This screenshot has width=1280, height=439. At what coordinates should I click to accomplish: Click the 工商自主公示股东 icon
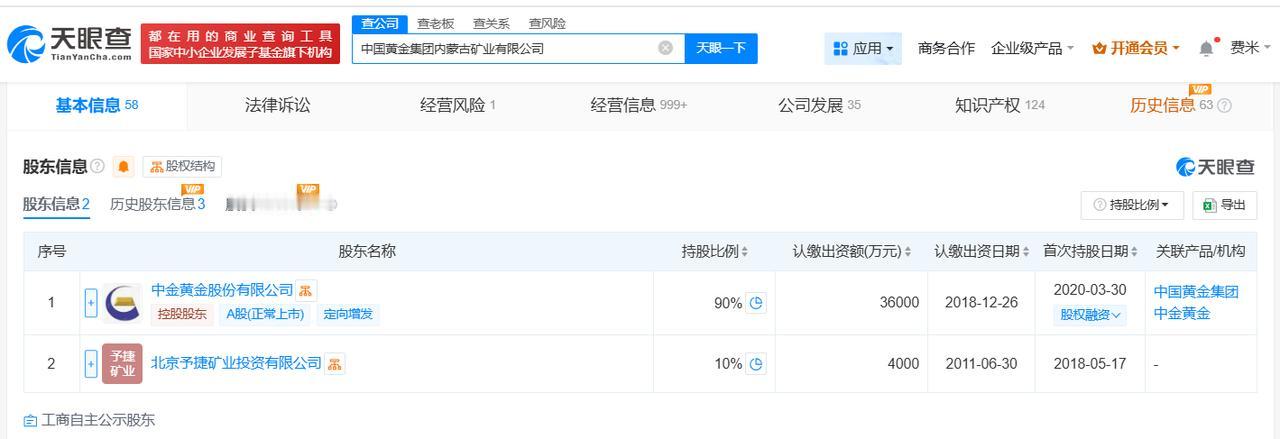coord(30,421)
